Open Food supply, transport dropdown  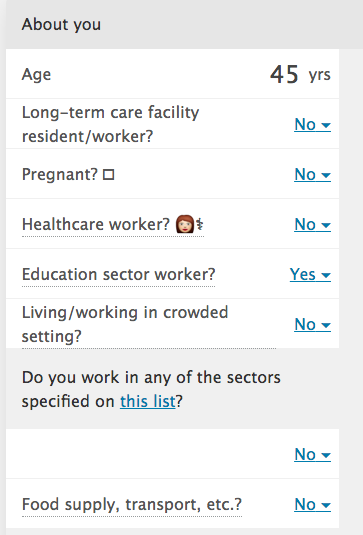coord(313,504)
